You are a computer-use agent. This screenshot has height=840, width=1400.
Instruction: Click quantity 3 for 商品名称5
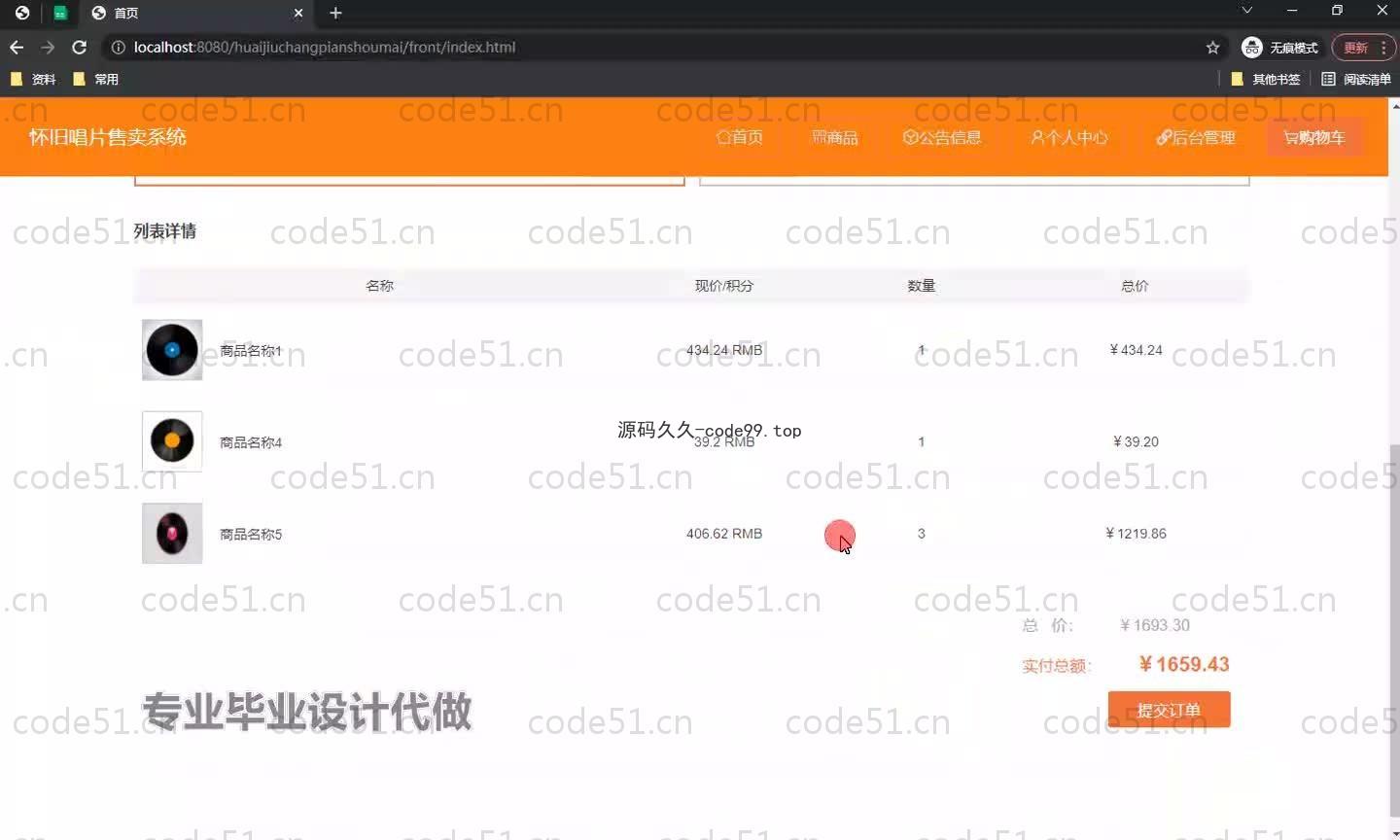(x=921, y=534)
